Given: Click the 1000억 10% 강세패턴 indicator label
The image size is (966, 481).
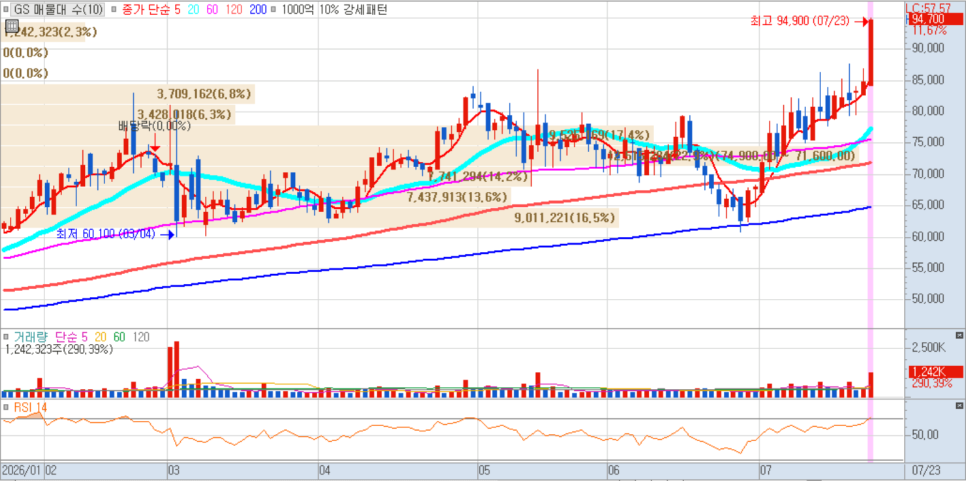Looking at the screenshot, I should 333,9.
